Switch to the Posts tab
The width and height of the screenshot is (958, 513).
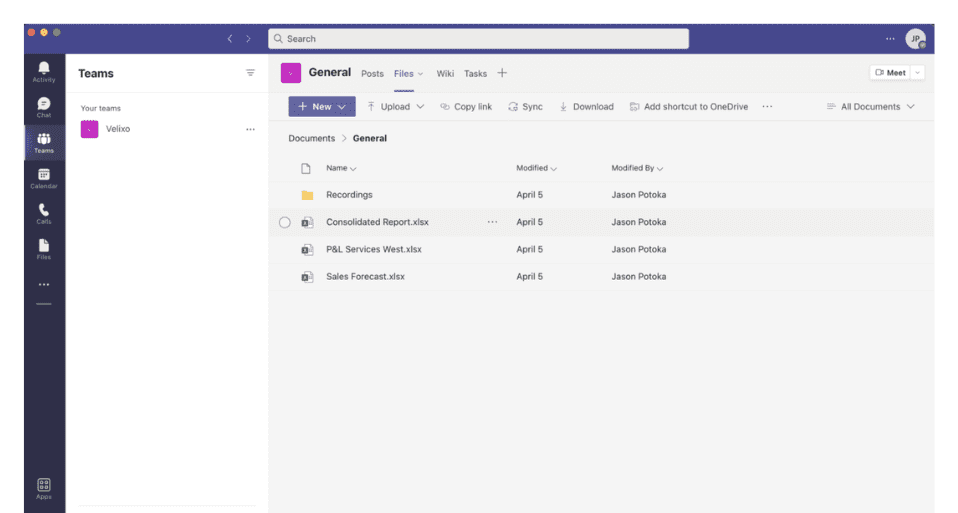[372, 74]
